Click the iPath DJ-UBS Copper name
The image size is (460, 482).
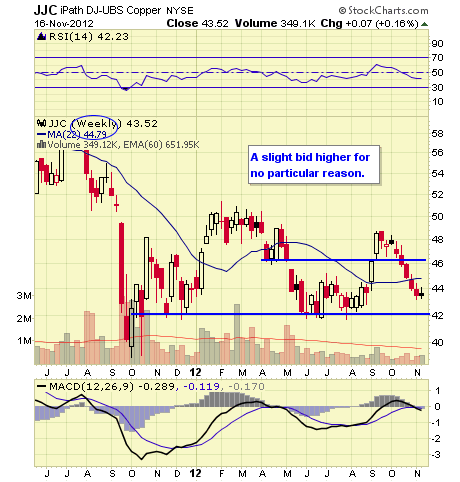point(111,10)
